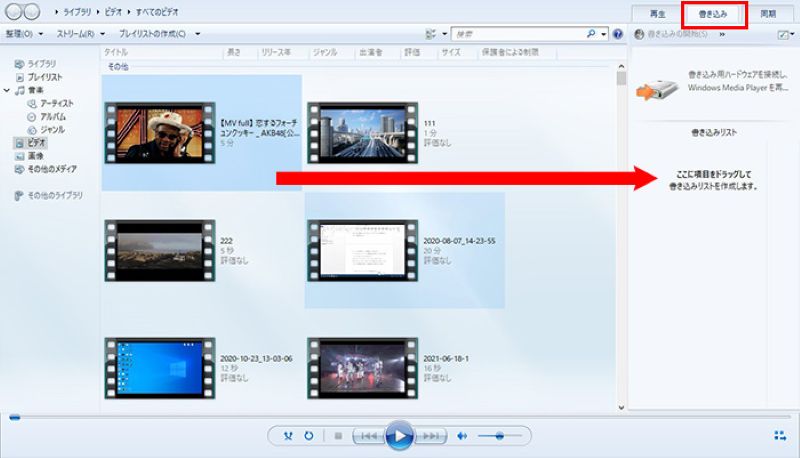This screenshot has height=458, width=800.
Task: Open the burn options checklist icon
Action: coord(783,34)
